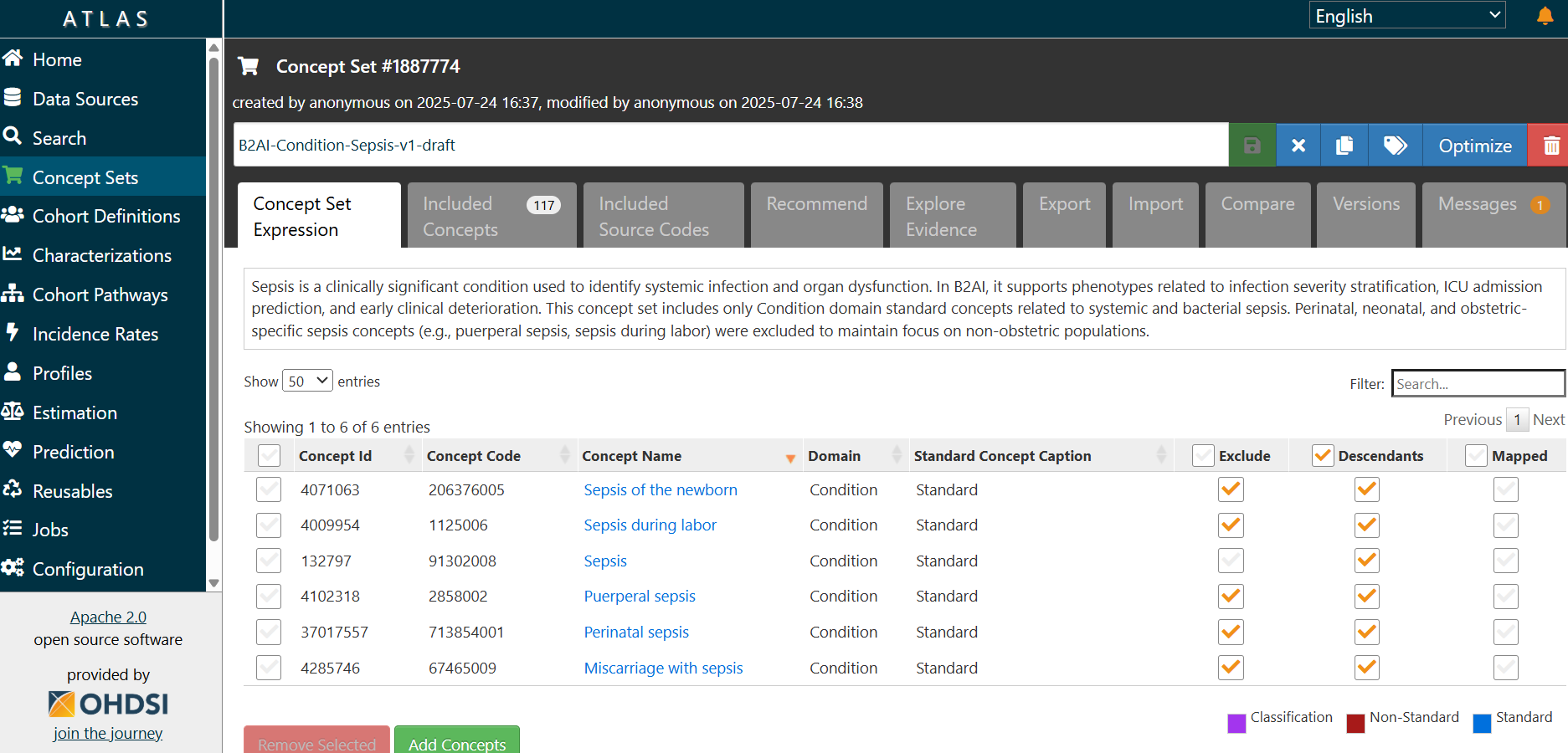Sort by the Concept Name column arrow

point(789,458)
